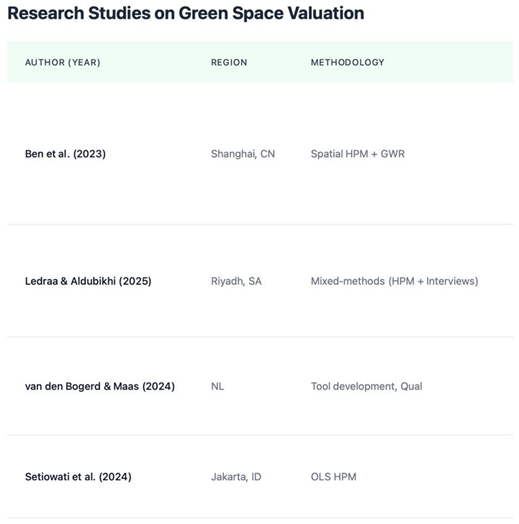The width and height of the screenshot is (519, 524).
Task: Select the 'Ledraa & Aldubikhi (2025)' author cell
Action: coord(88,281)
